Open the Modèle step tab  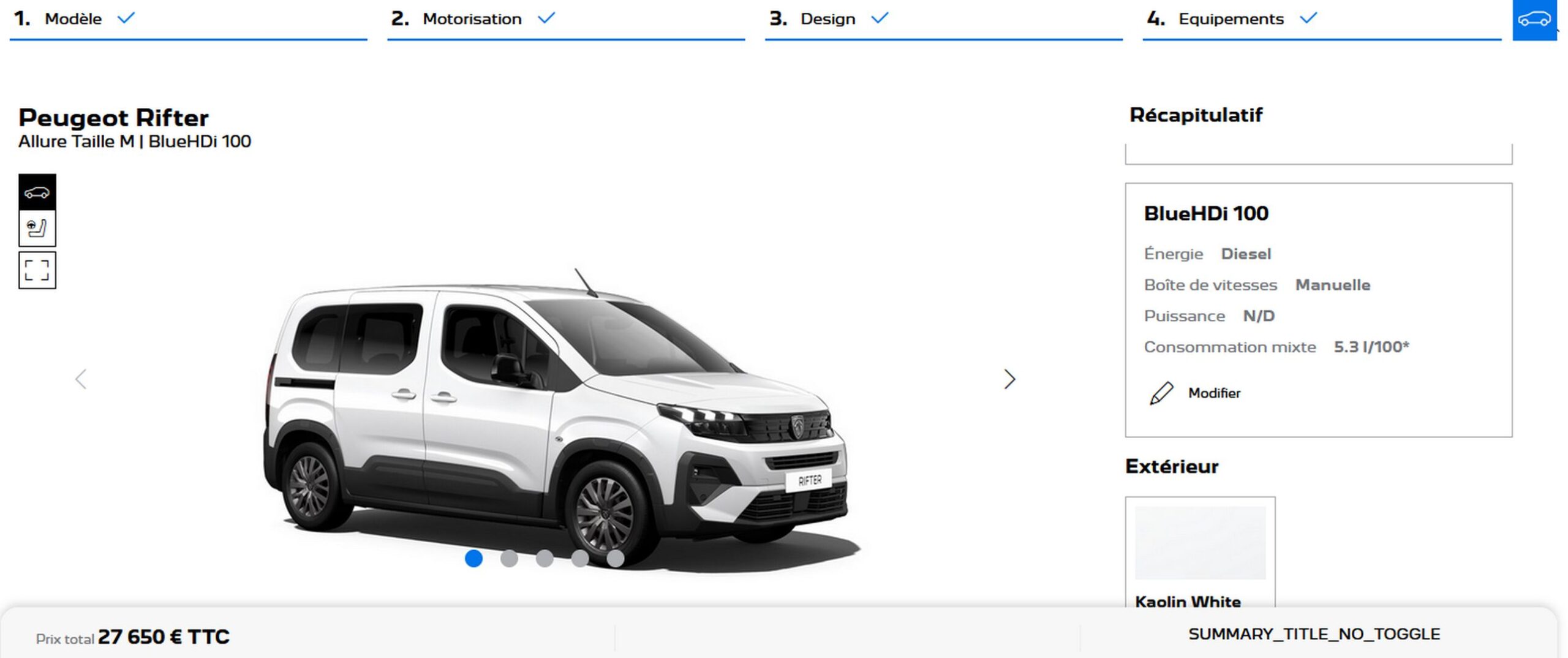[x=73, y=19]
